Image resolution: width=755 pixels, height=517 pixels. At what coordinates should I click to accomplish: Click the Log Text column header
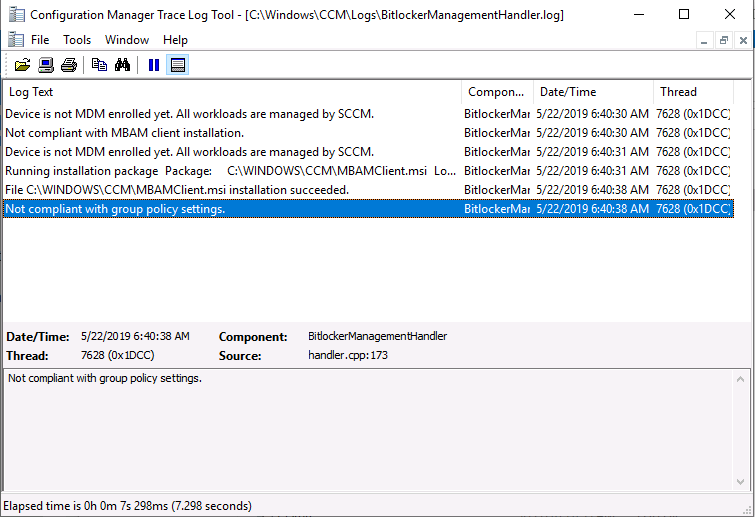coord(233,92)
